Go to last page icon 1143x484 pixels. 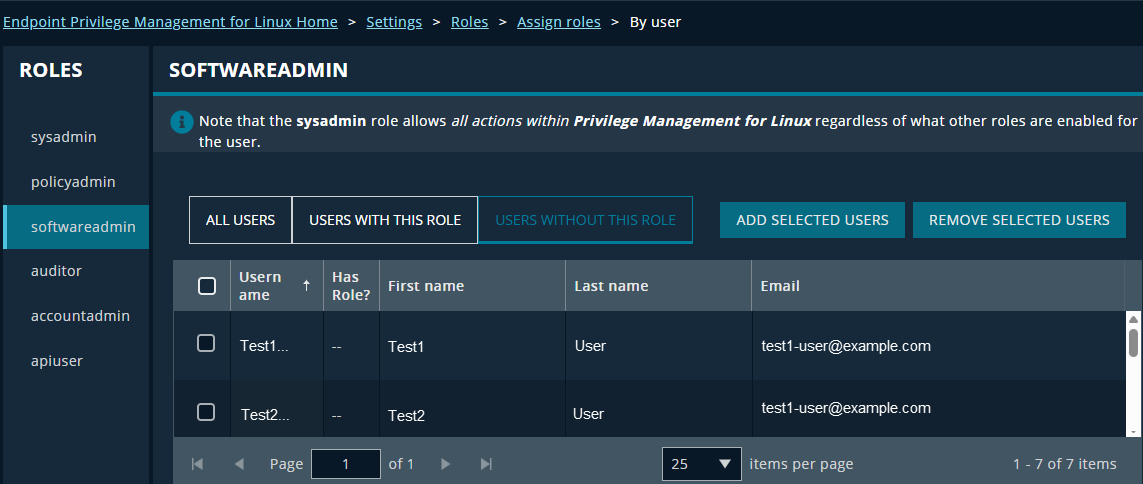[x=487, y=464]
